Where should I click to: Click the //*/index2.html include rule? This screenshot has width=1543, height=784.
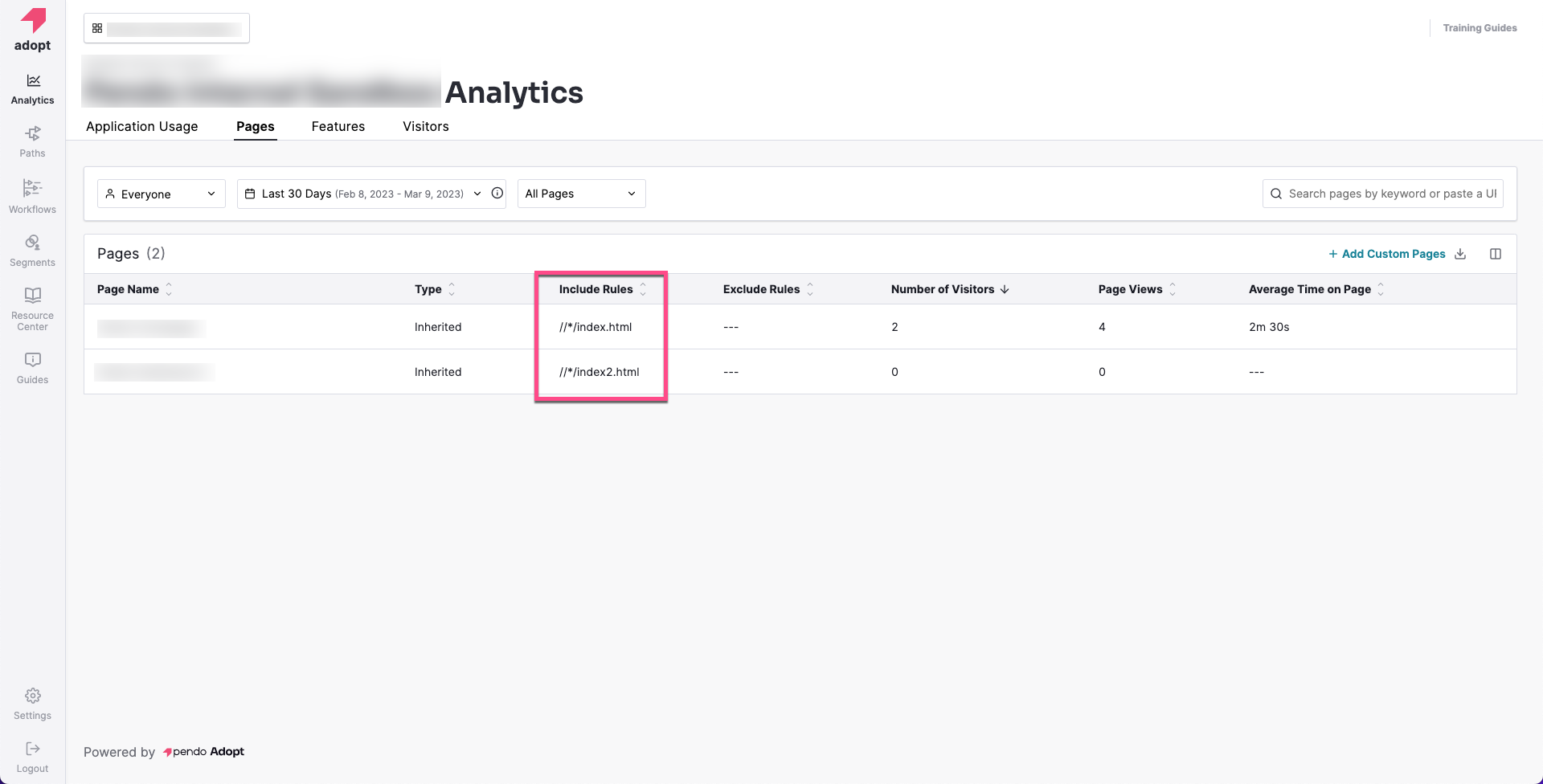[x=600, y=372]
